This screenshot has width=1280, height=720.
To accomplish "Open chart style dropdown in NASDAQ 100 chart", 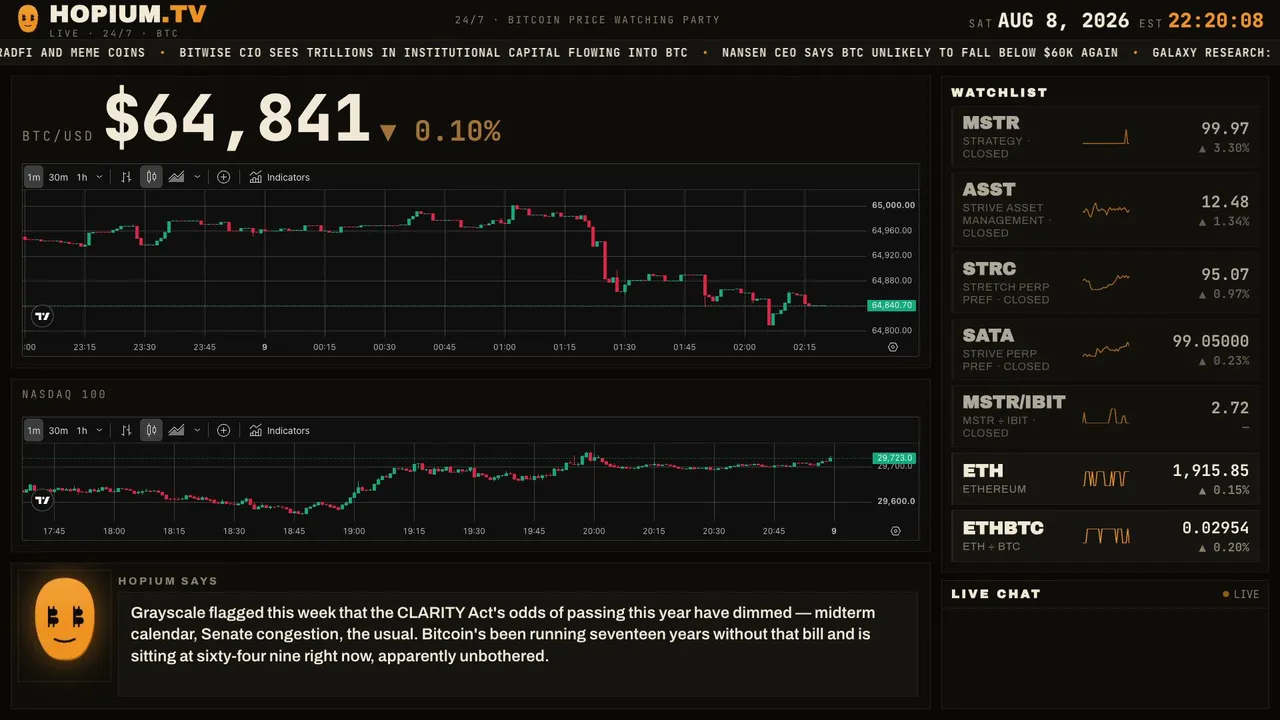I will pos(197,430).
